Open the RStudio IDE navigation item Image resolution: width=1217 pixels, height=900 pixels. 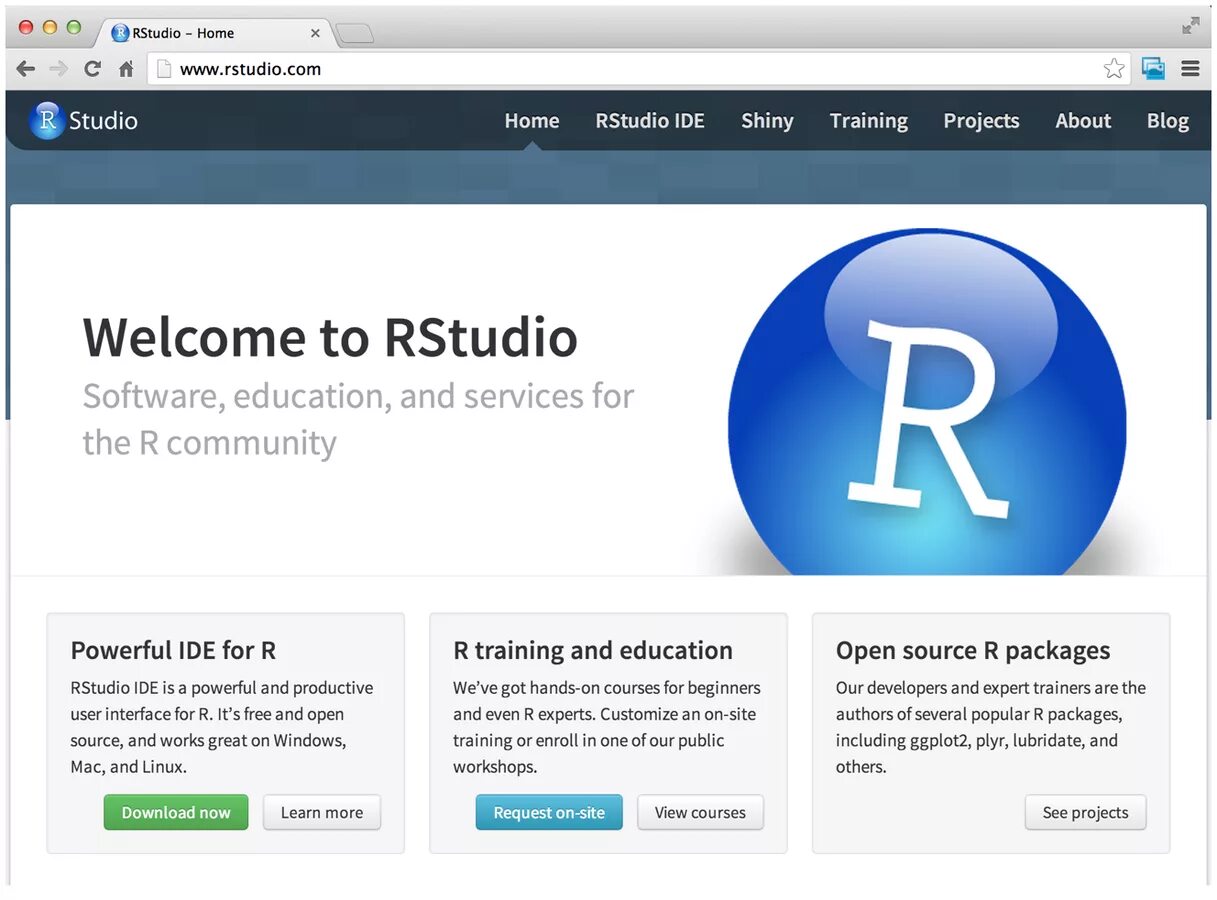(x=650, y=121)
